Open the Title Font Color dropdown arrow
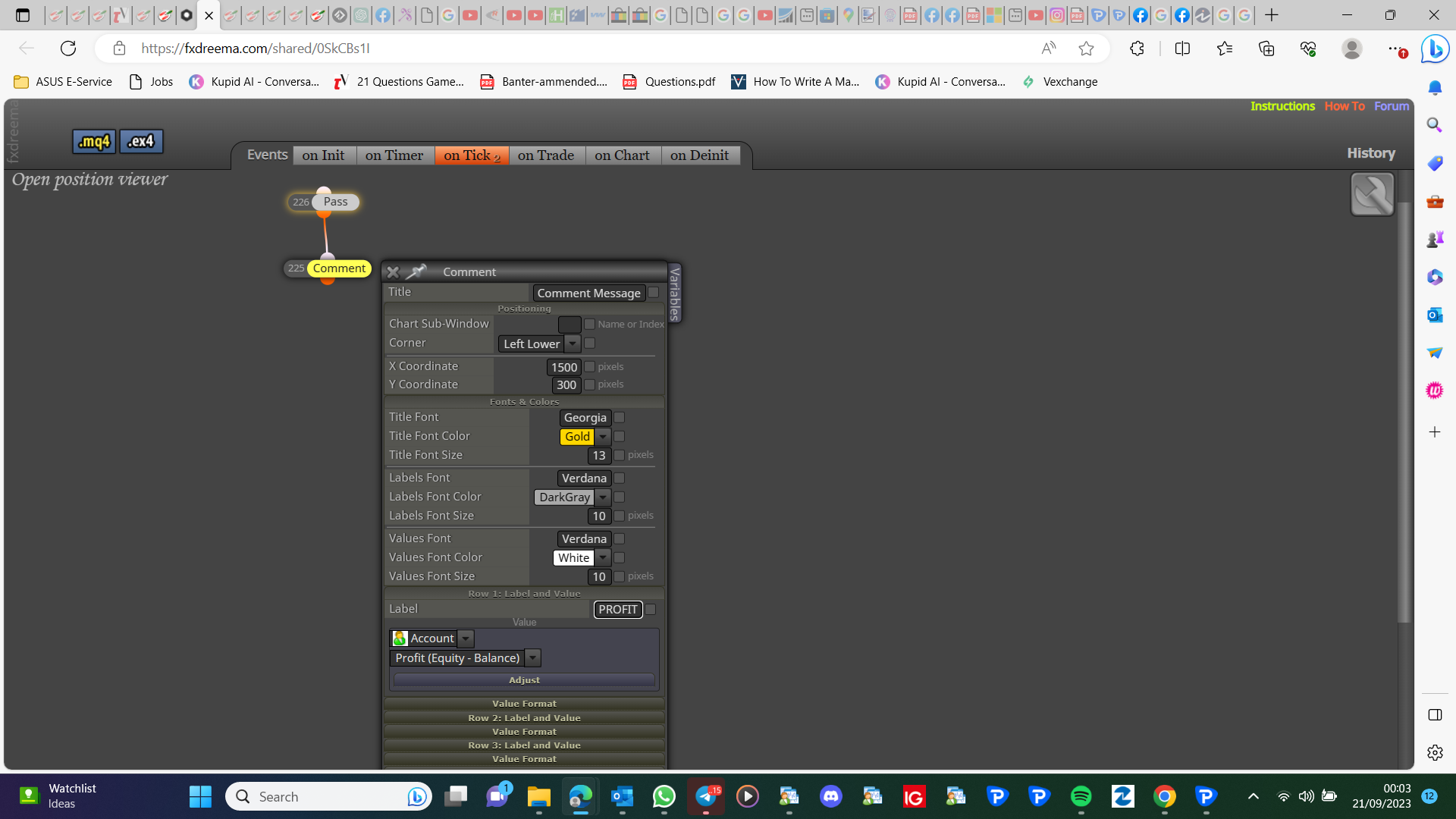 tap(603, 437)
